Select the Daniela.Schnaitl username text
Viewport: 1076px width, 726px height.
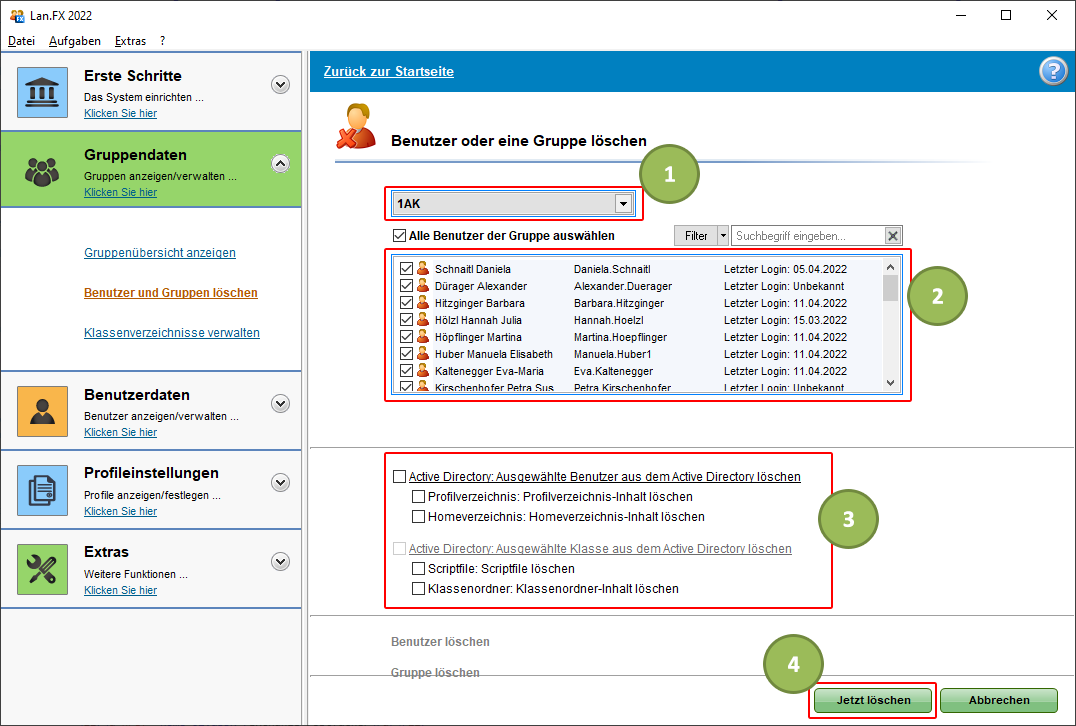612,269
